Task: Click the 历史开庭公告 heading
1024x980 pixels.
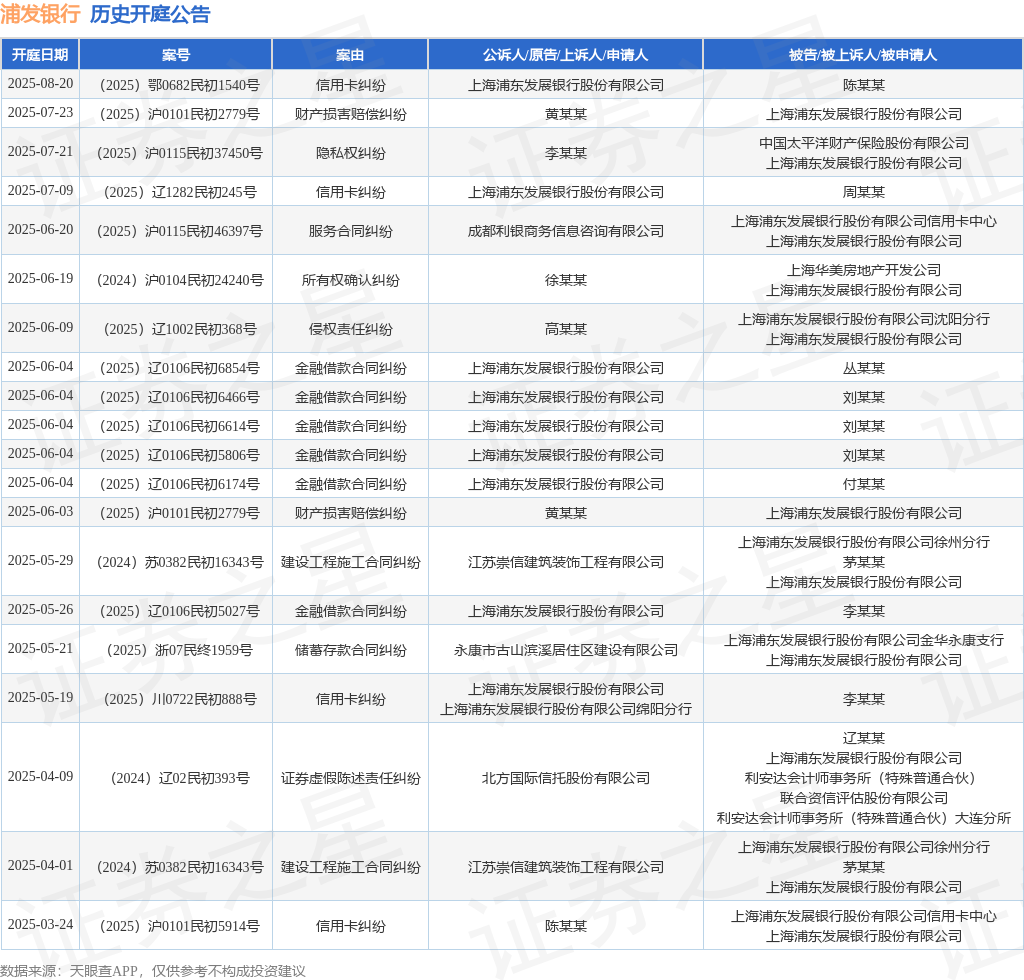Action: tap(150, 14)
